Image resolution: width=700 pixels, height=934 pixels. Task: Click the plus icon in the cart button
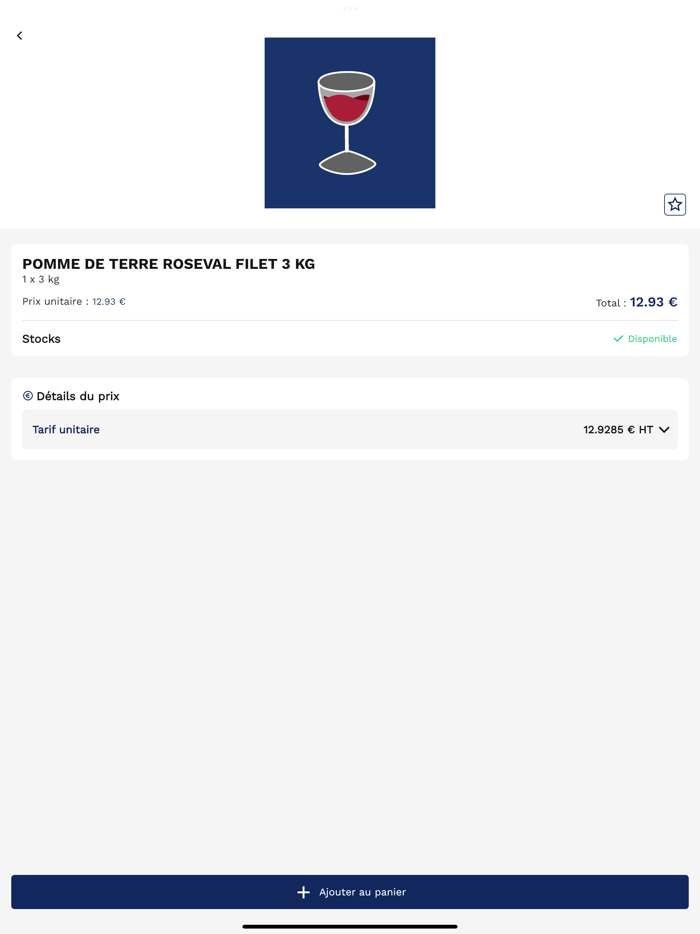click(303, 892)
